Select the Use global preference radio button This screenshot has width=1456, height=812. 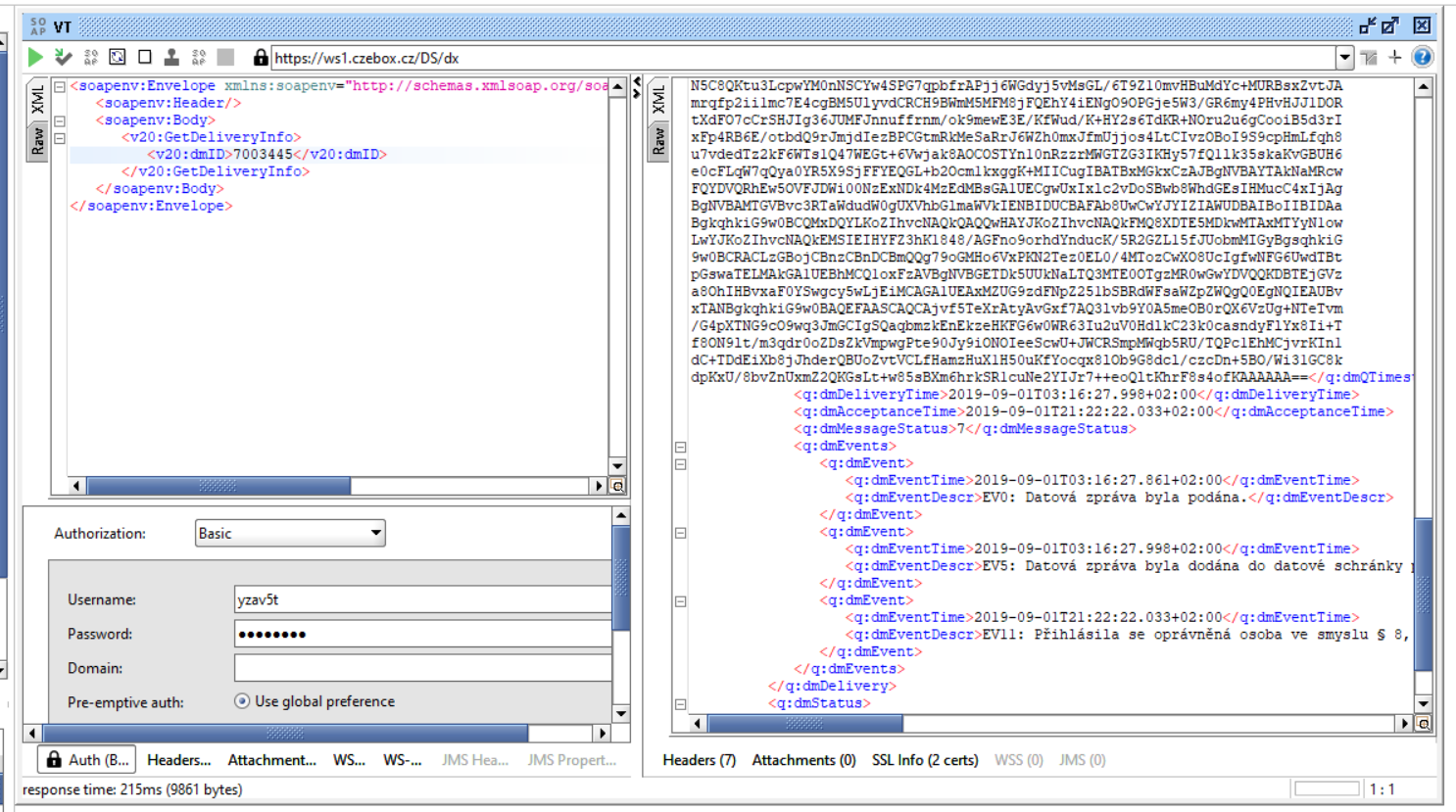242,701
